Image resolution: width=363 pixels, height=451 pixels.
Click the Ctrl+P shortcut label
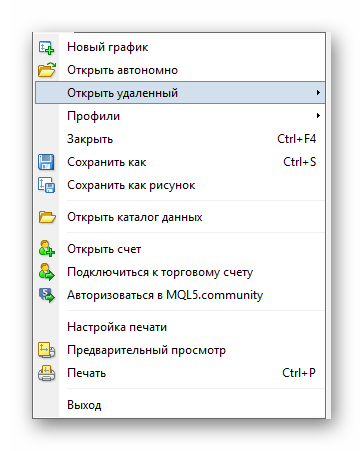(x=299, y=373)
